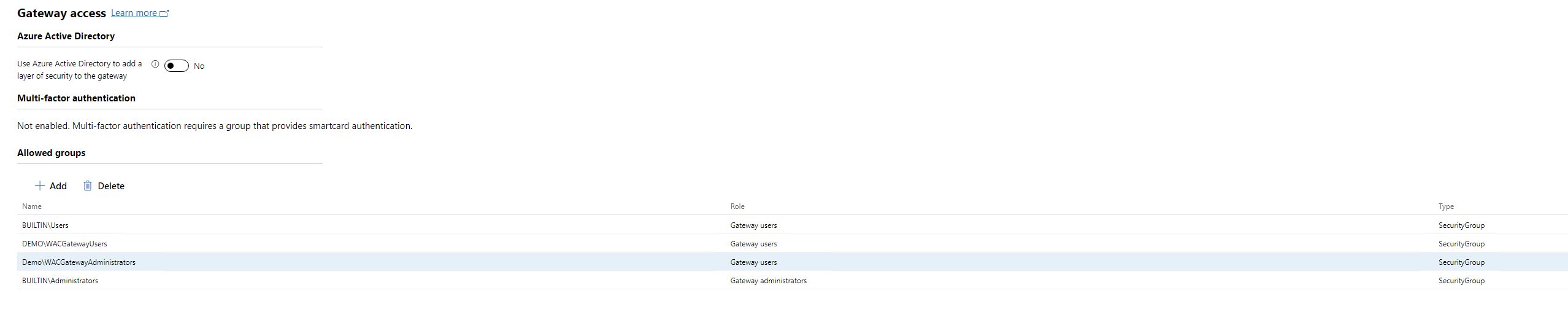1568x317 pixels.
Task: Select the BUILTIN\Administrators group row
Action: coord(60,281)
